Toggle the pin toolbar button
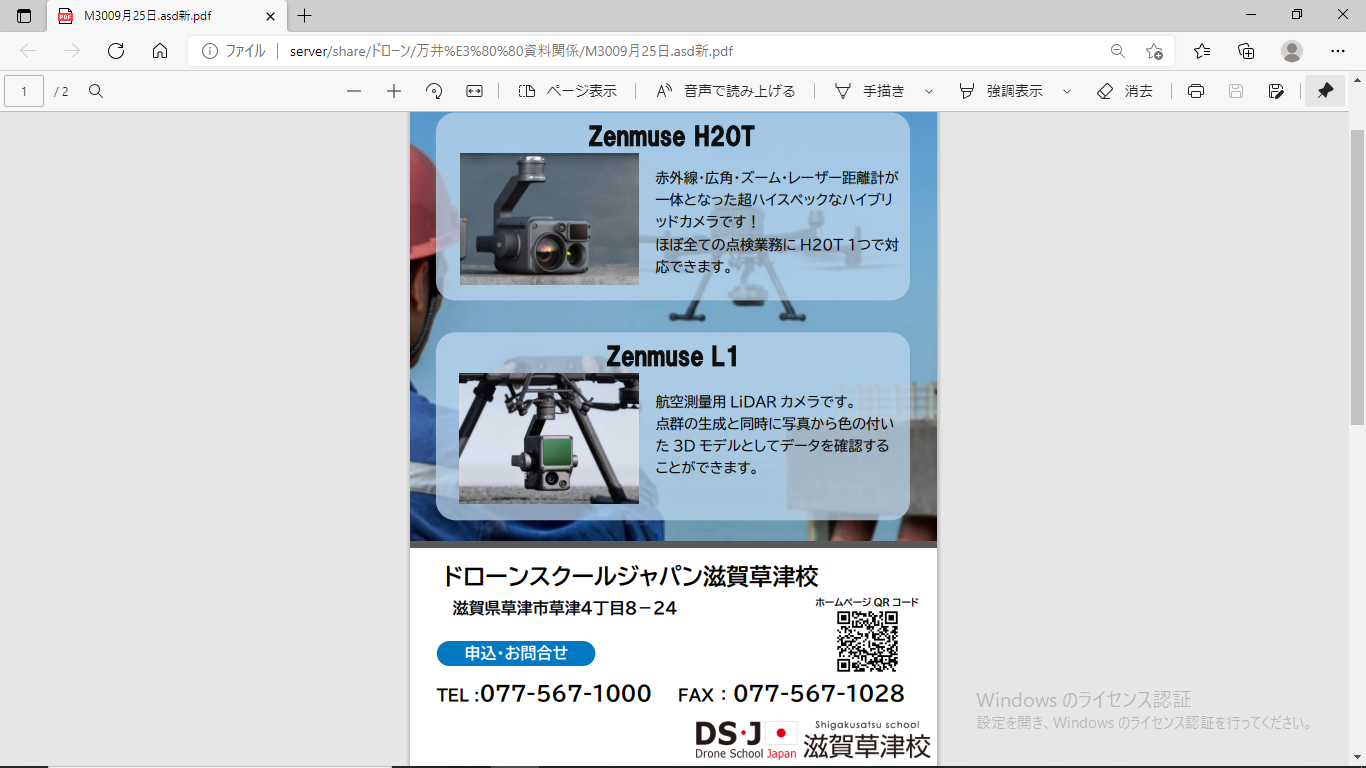The height and width of the screenshot is (768, 1366). [x=1325, y=91]
